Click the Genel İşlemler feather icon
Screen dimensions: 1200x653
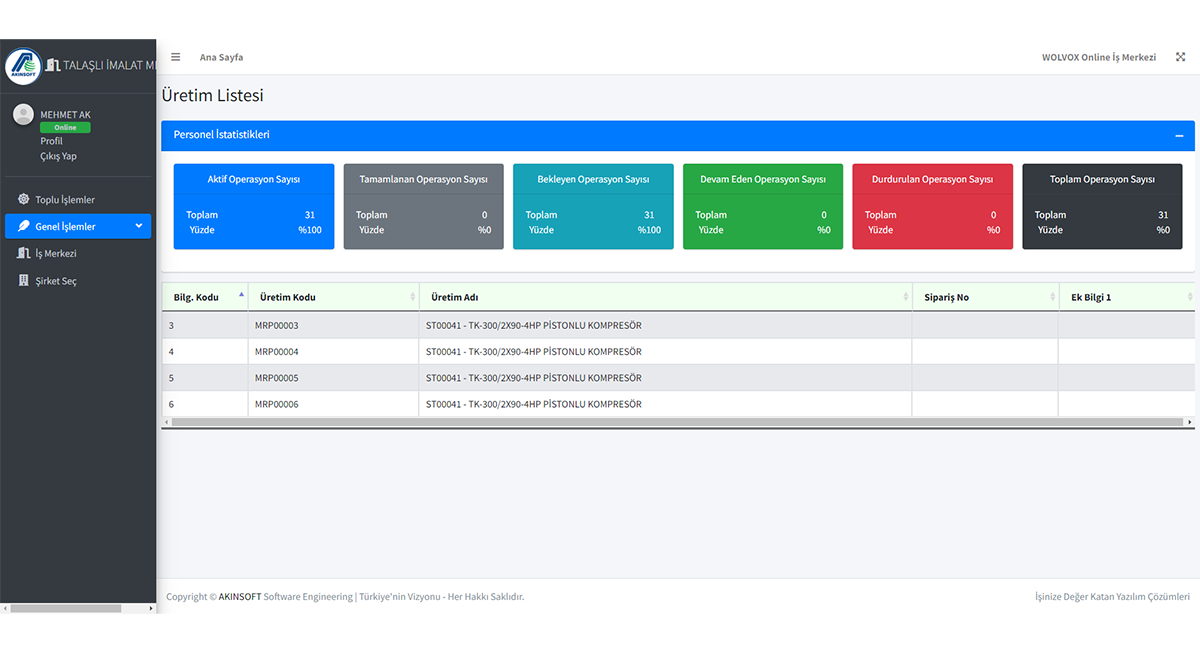(24, 227)
